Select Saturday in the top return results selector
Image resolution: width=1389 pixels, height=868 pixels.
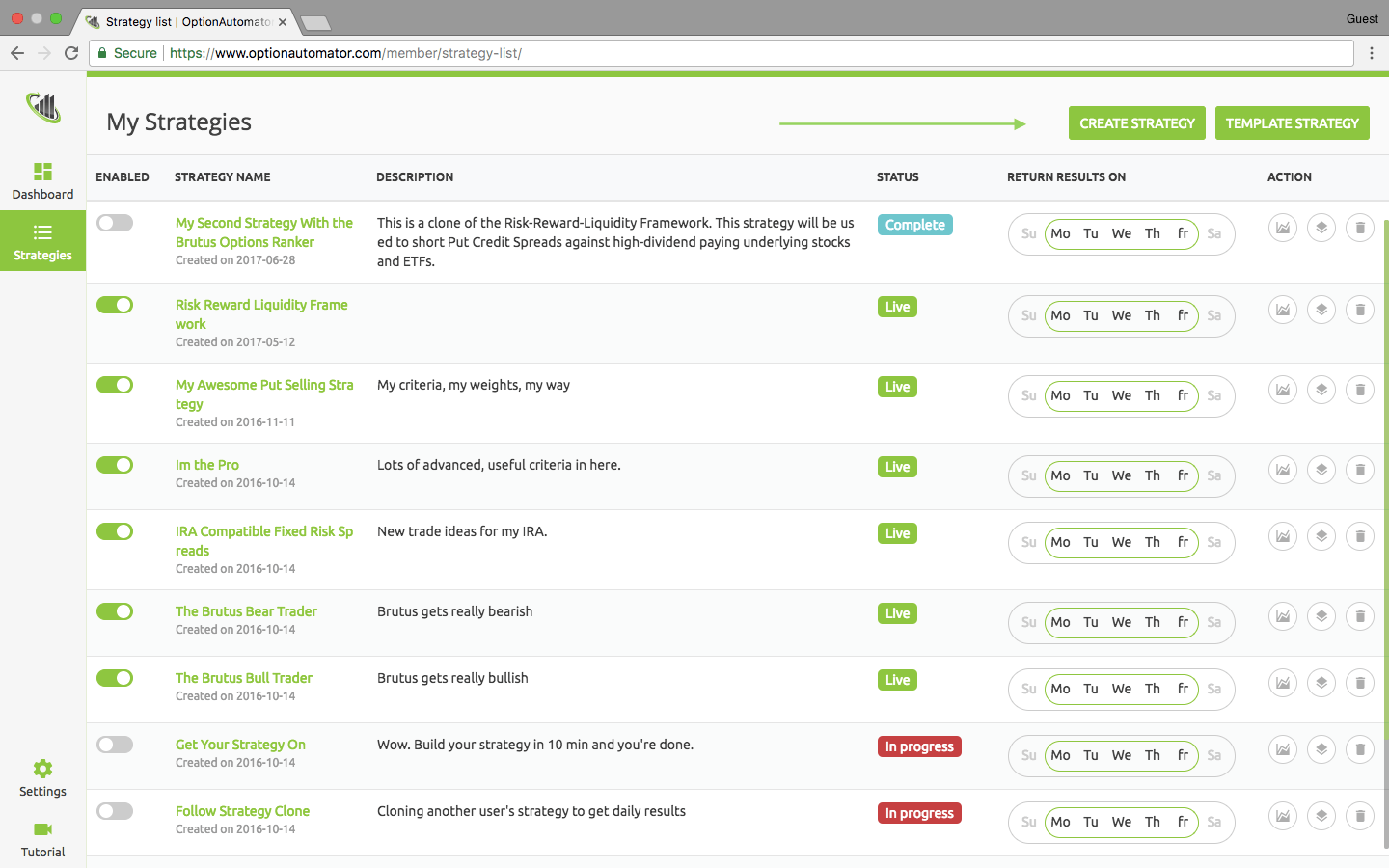coord(1214,233)
